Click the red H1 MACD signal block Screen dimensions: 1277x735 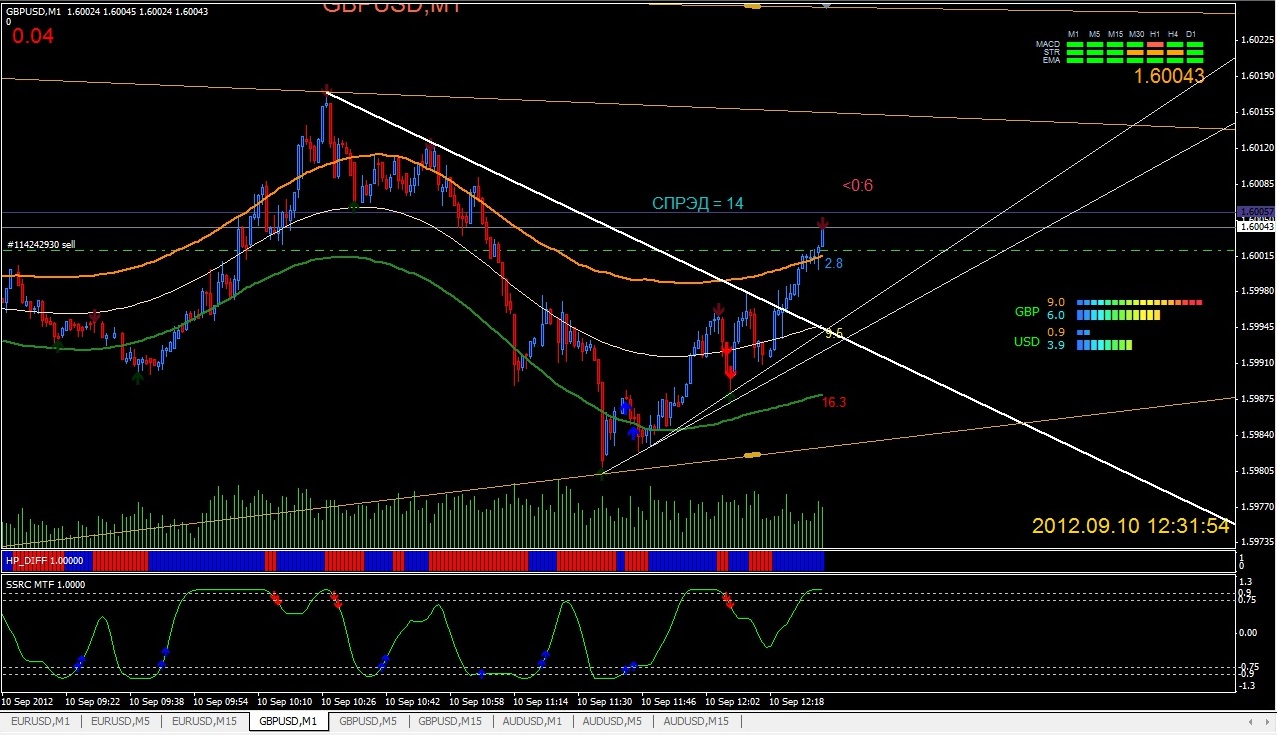coord(1155,44)
